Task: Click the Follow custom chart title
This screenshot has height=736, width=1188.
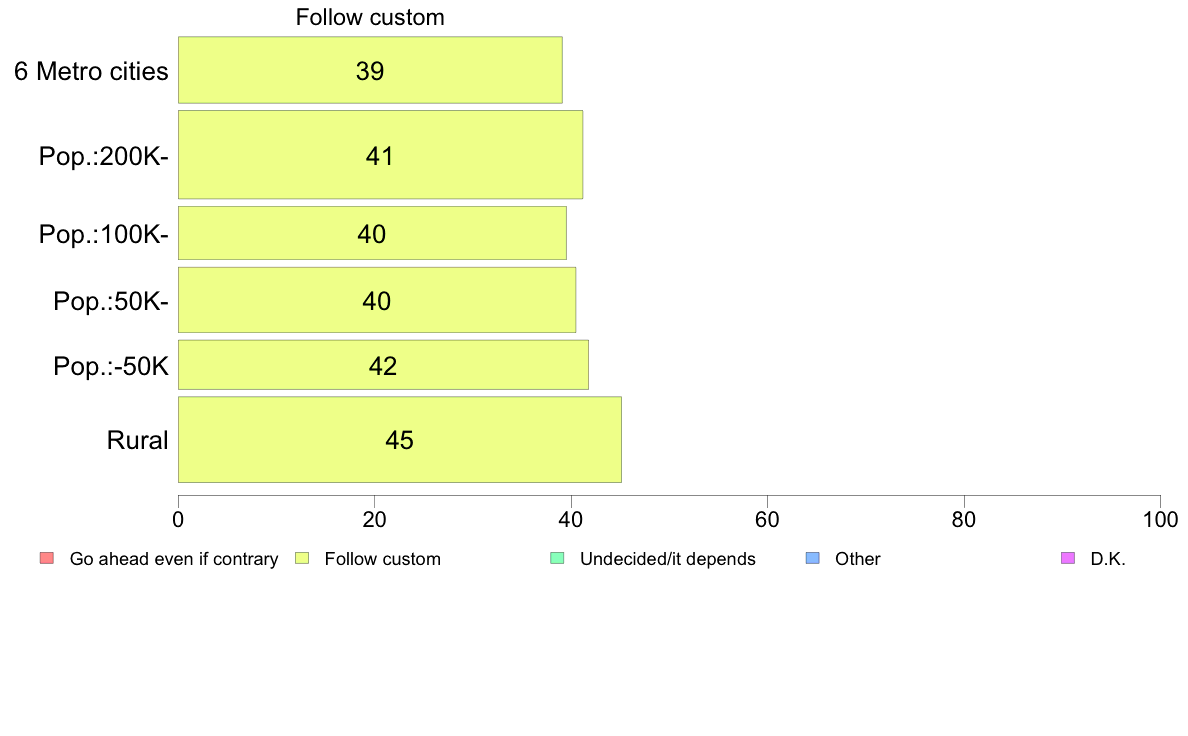Action: pos(370,17)
